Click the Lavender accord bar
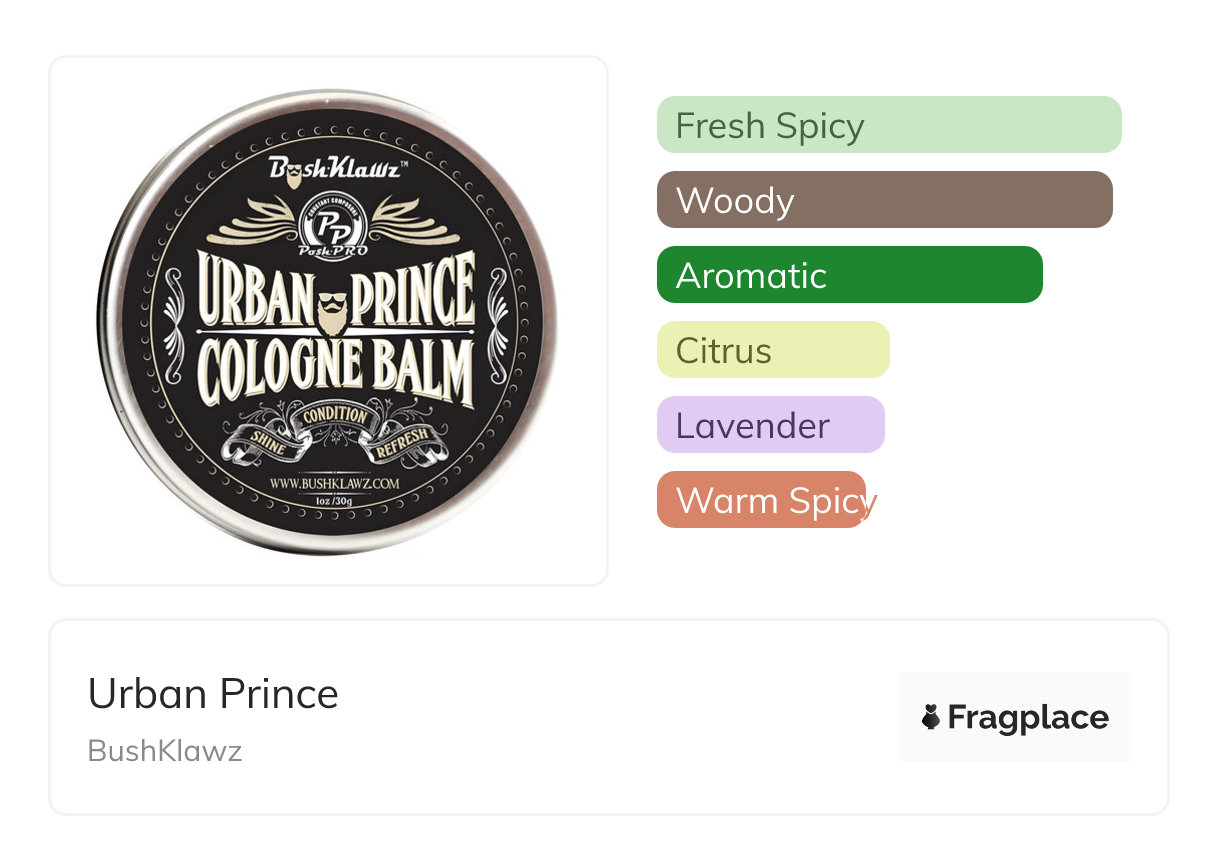 (x=771, y=425)
